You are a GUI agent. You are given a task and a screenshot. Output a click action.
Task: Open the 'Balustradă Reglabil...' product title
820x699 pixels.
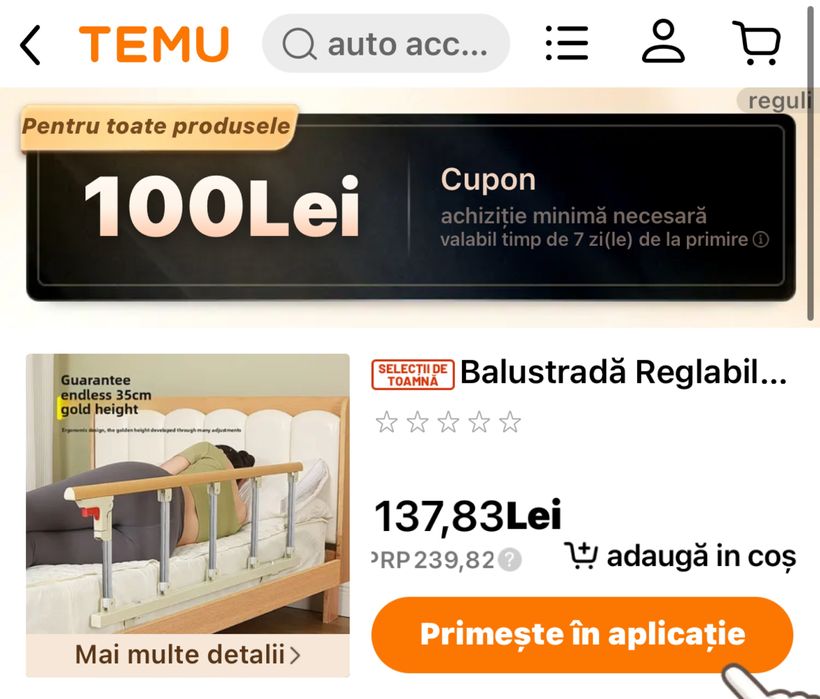(x=623, y=373)
